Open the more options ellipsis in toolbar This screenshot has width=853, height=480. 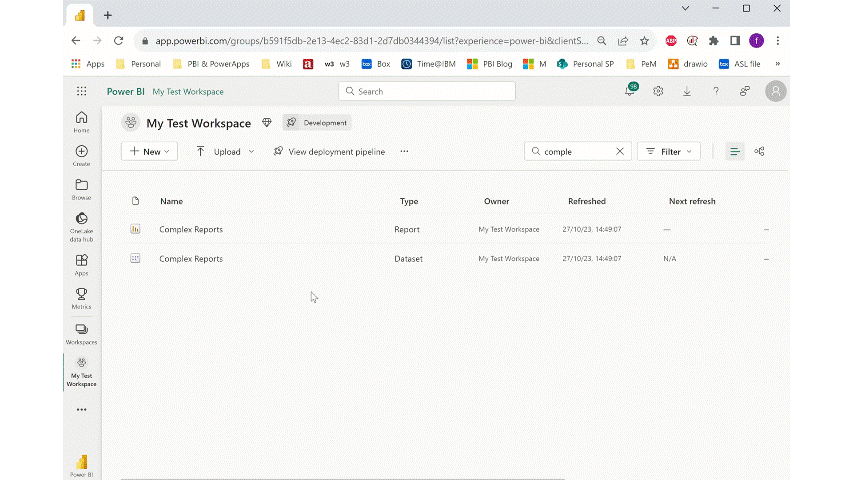pos(404,151)
